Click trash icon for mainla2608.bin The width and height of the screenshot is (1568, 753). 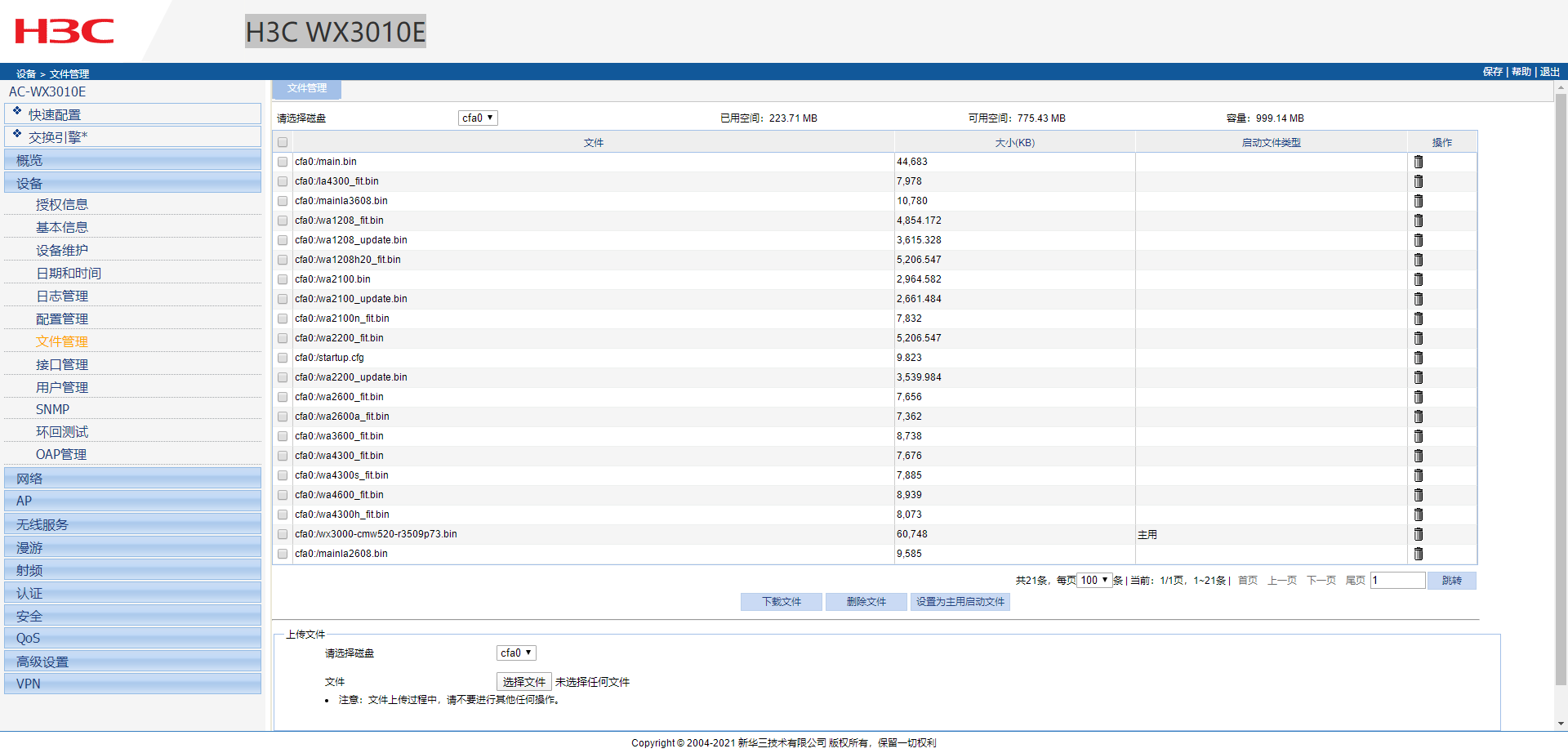tap(1419, 554)
